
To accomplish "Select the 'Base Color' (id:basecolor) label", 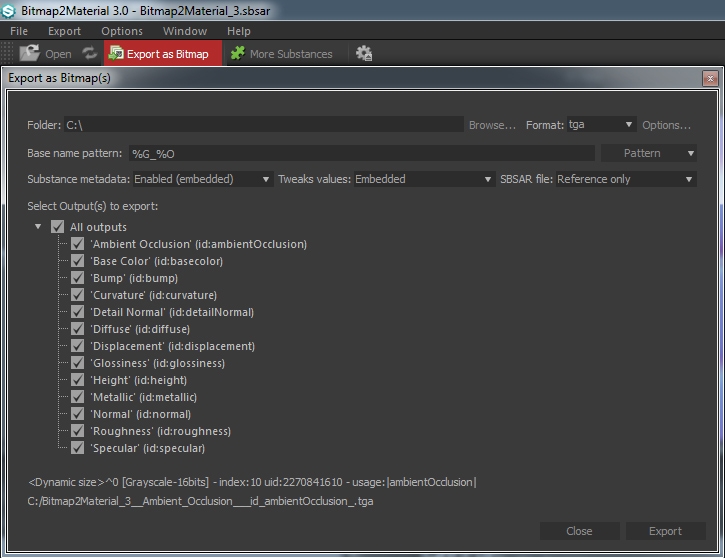I will point(156,261).
